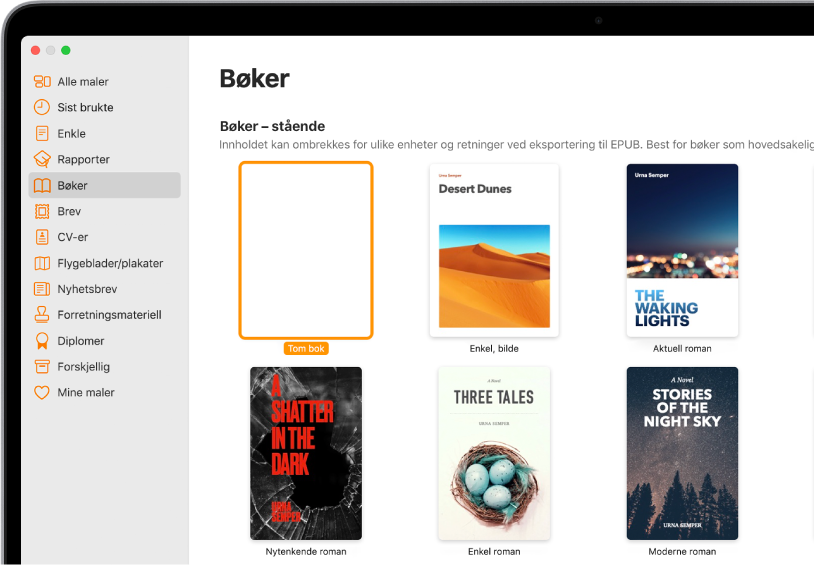Click the large Bøker page title
This screenshot has width=814, height=567.
(x=254, y=78)
